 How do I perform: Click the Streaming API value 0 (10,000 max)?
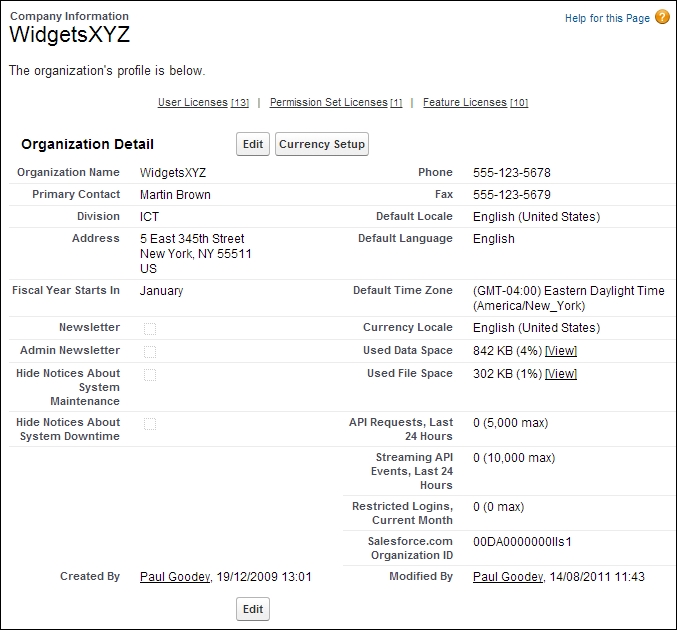[514, 458]
